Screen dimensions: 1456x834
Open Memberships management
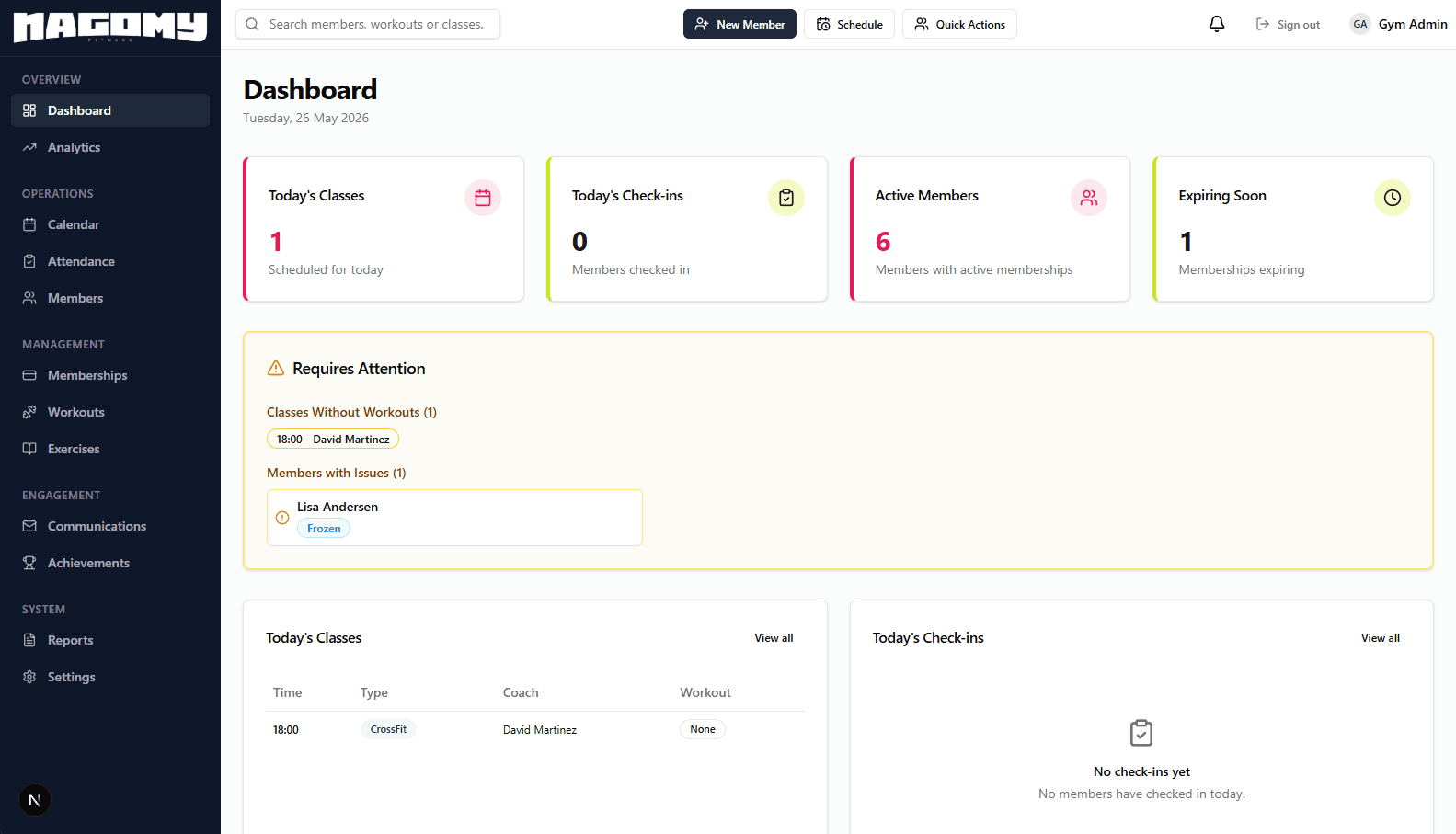point(110,375)
